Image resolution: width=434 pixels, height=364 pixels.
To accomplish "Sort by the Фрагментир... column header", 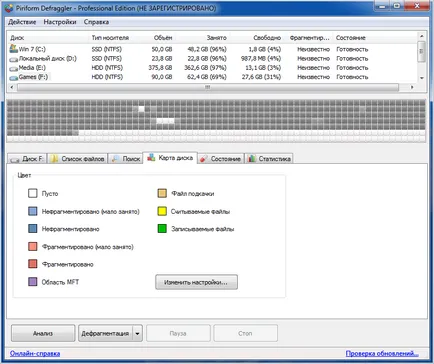I will coord(309,38).
